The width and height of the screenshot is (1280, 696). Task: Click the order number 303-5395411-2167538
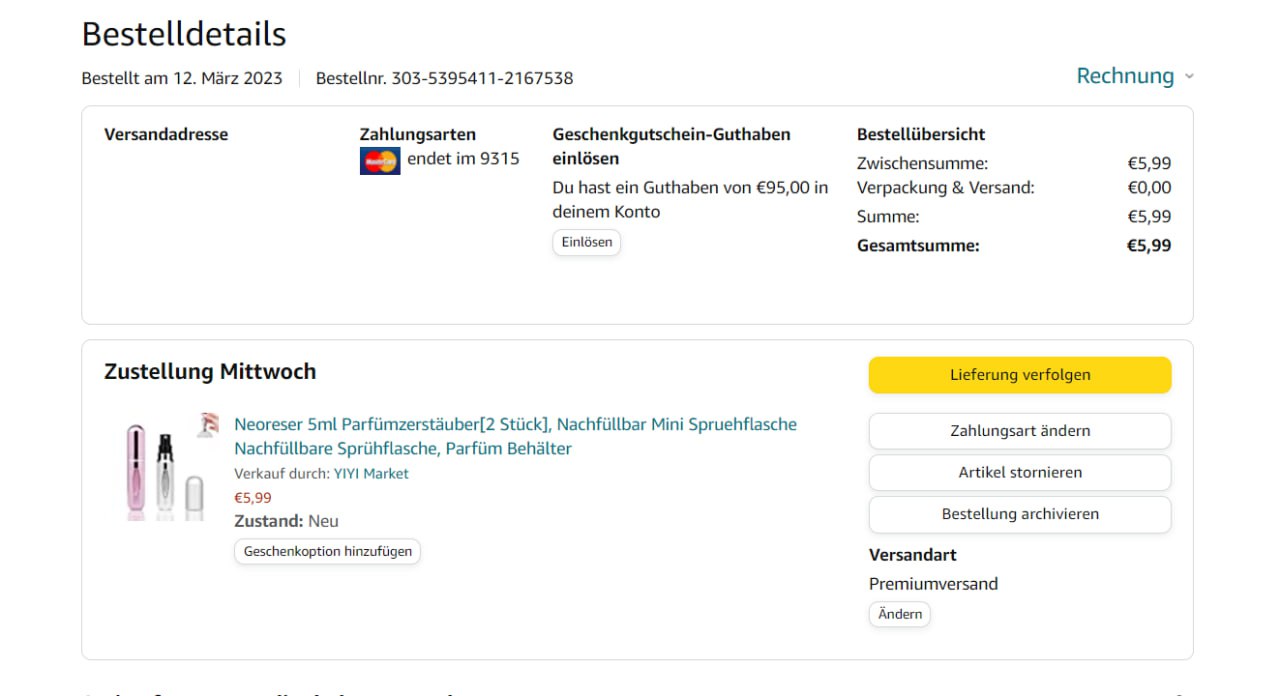tap(482, 78)
